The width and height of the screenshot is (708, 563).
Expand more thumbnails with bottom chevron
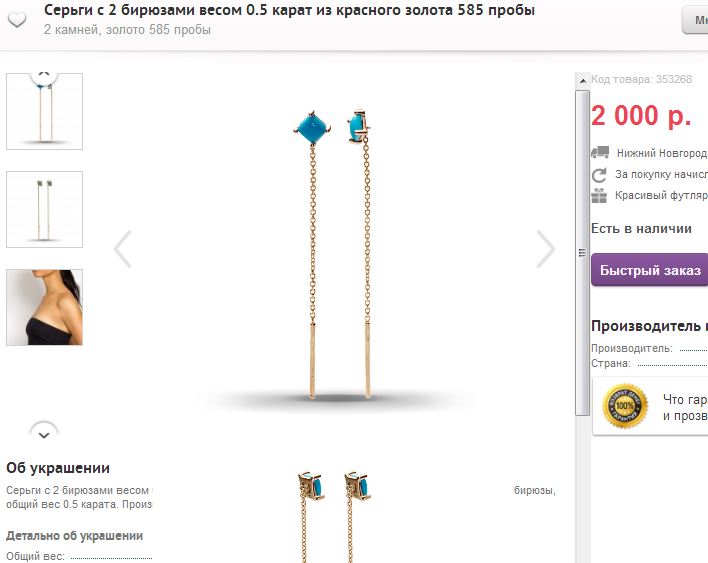[x=44, y=433]
